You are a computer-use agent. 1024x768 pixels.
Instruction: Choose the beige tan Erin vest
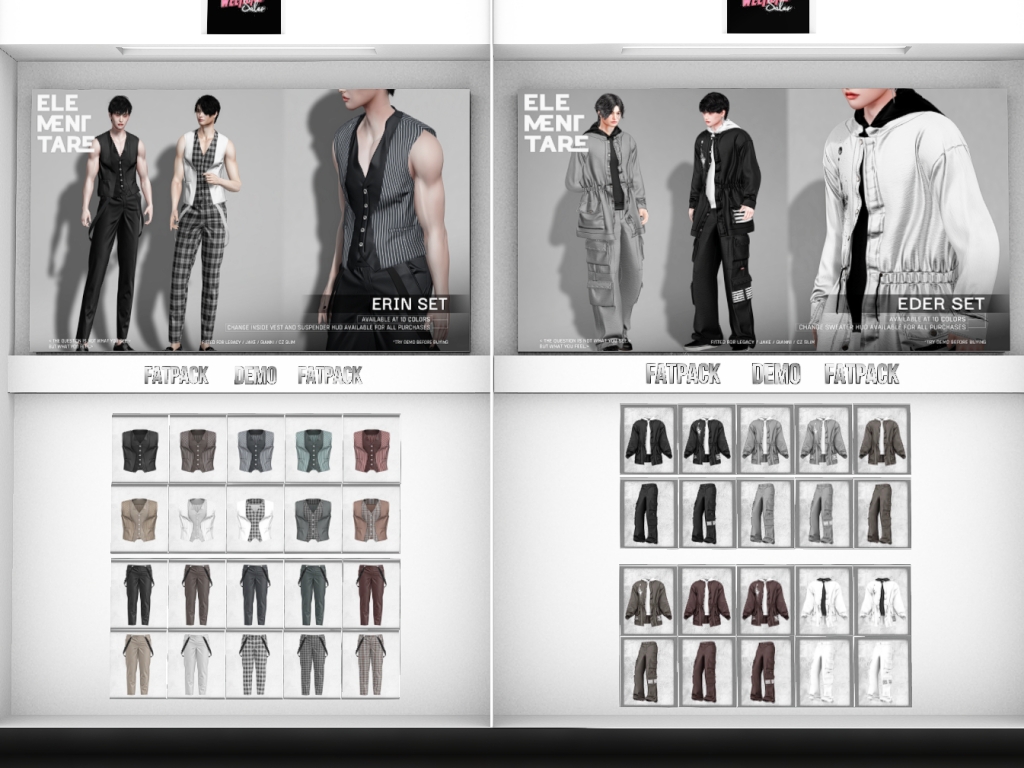[x=140, y=520]
